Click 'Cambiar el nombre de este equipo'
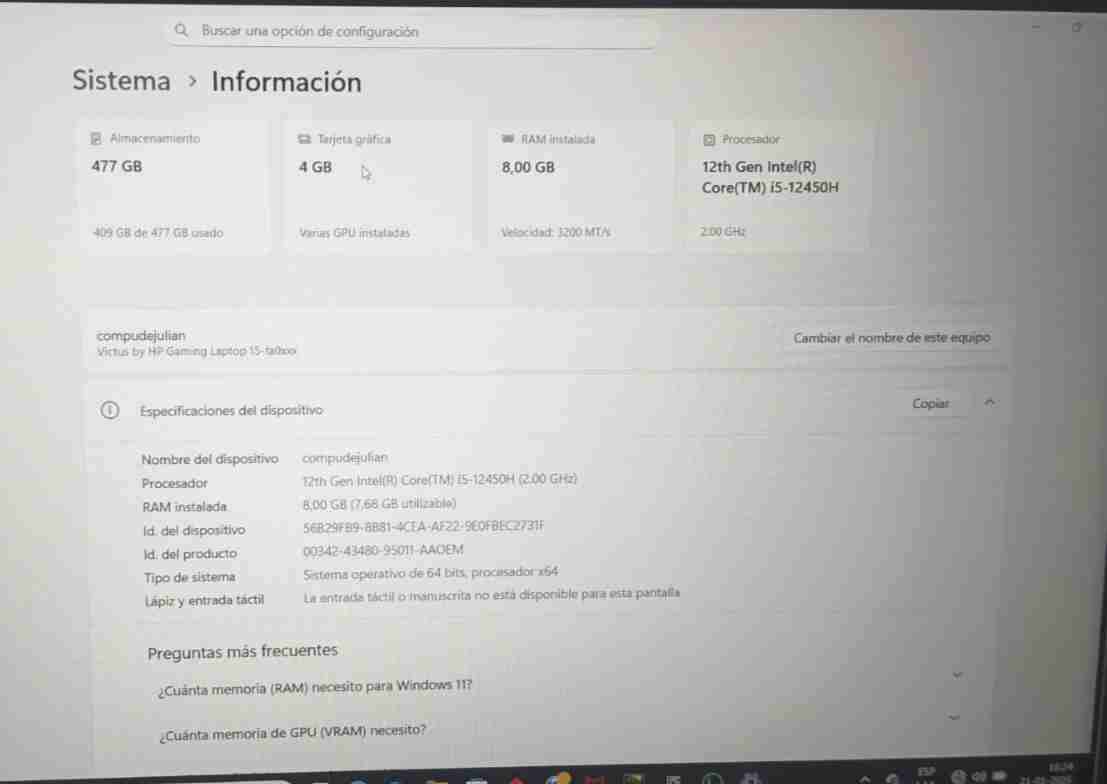The height and width of the screenshot is (784, 1107). tap(891, 338)
